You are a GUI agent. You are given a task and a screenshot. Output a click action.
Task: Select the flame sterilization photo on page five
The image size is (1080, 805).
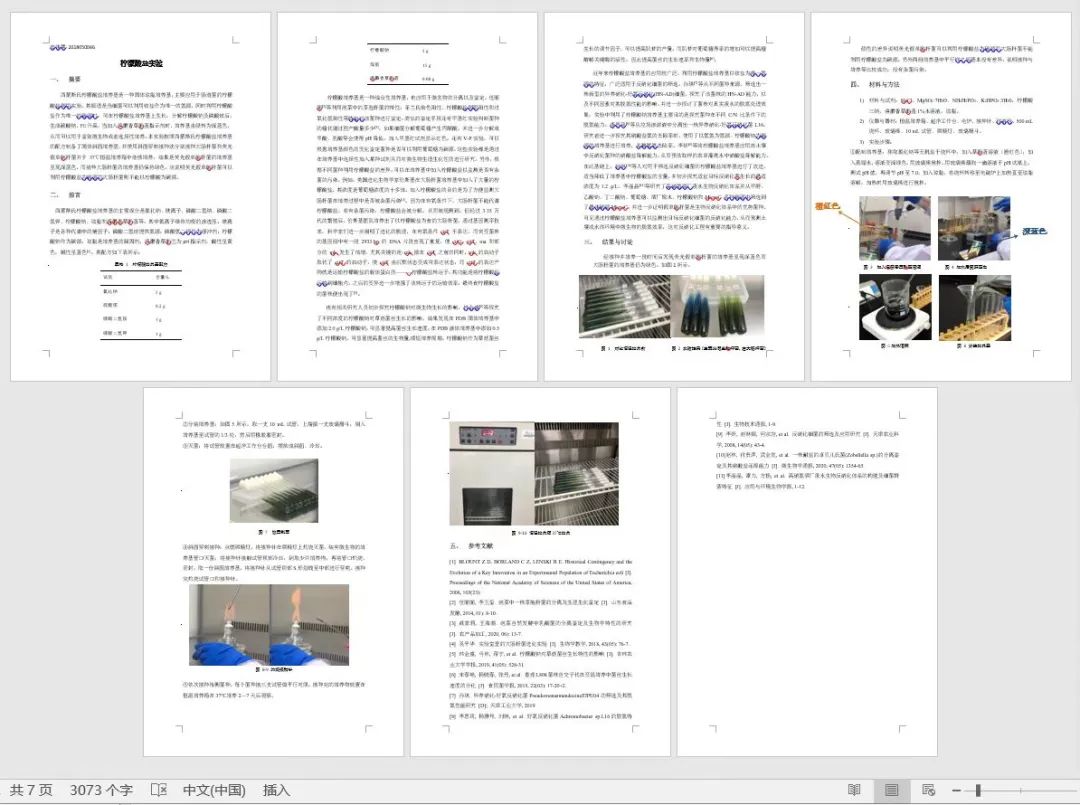coord(269,625)
